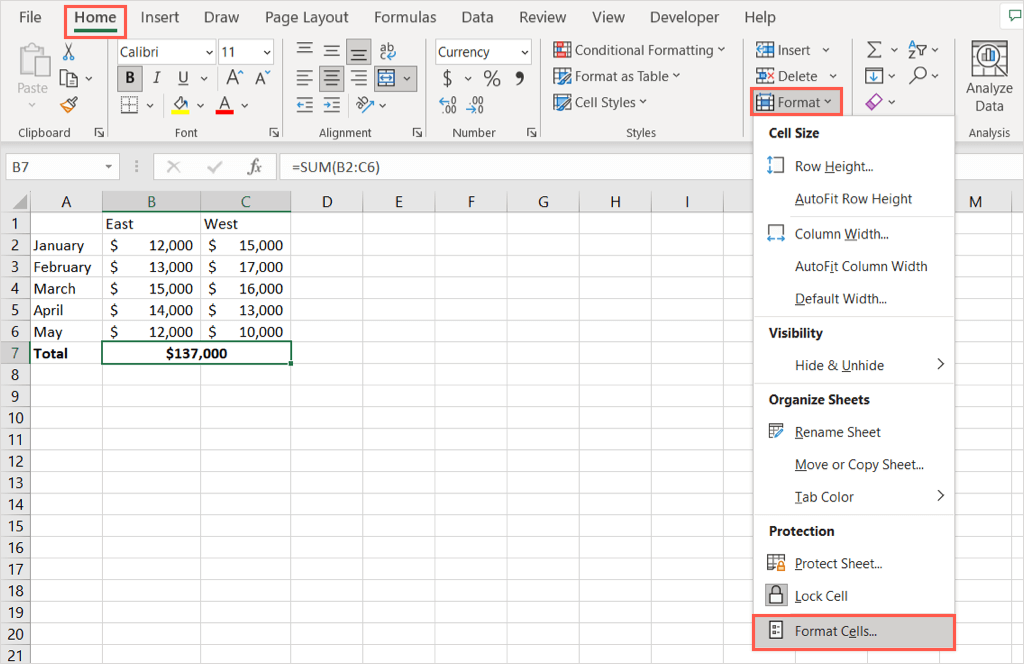Click the Cut scissors icon
Image resolution: width=1024 pixels, height=664 pixels.
(68, 51)
